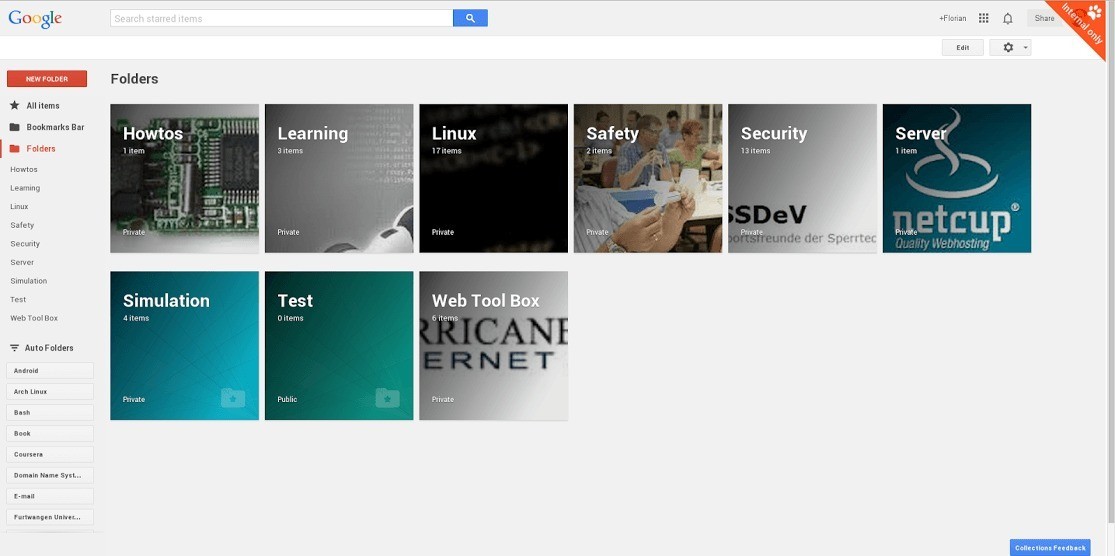Viewport: 1115px width, 556px height.
Task: Filter by Arch Linux auto folder
Action: [x=50, y=392]
